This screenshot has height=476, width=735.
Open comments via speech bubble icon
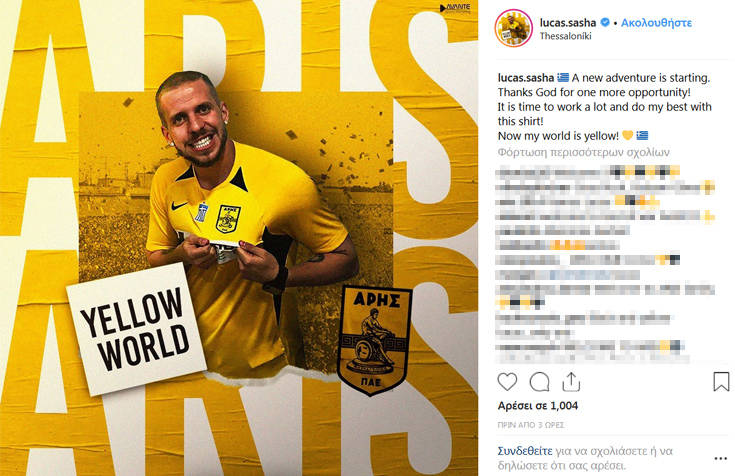(539, 382)
